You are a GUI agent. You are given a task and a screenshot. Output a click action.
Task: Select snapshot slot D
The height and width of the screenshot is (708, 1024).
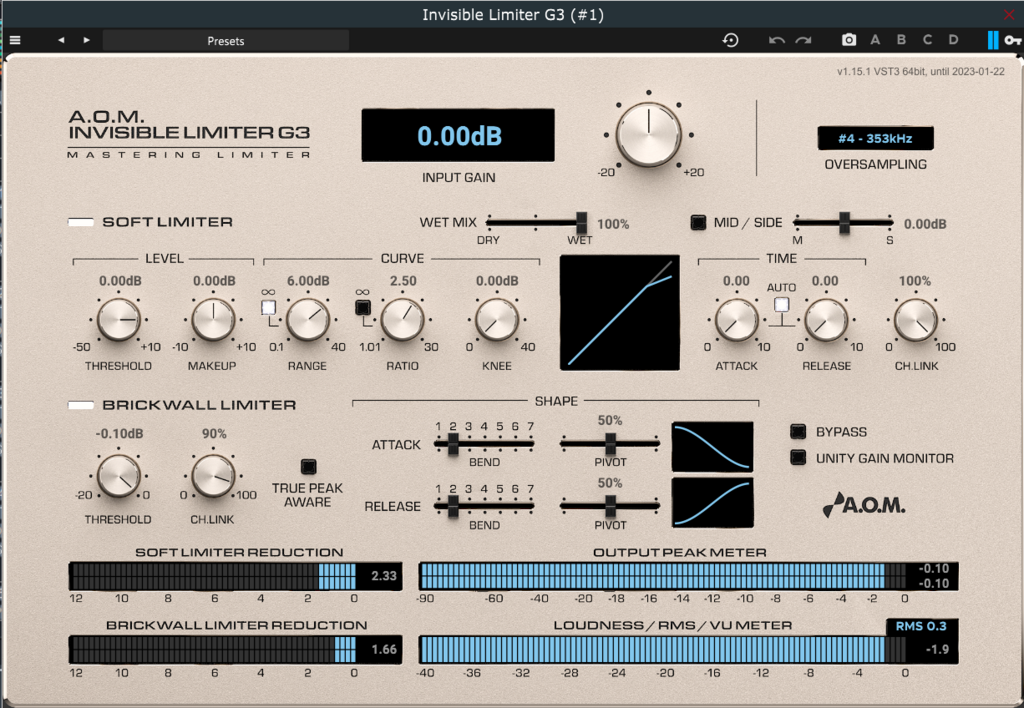coord(953,40)
